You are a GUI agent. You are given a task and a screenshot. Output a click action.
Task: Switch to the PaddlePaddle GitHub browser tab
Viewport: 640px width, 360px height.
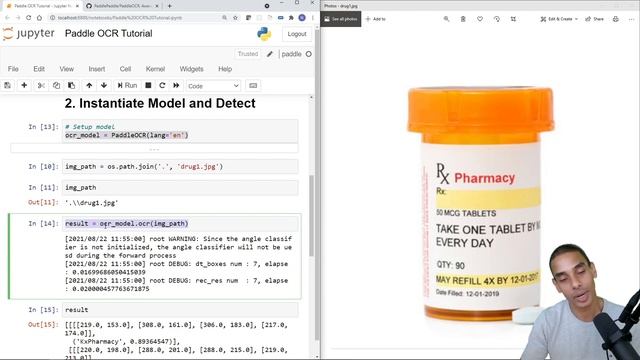[122, 6]
